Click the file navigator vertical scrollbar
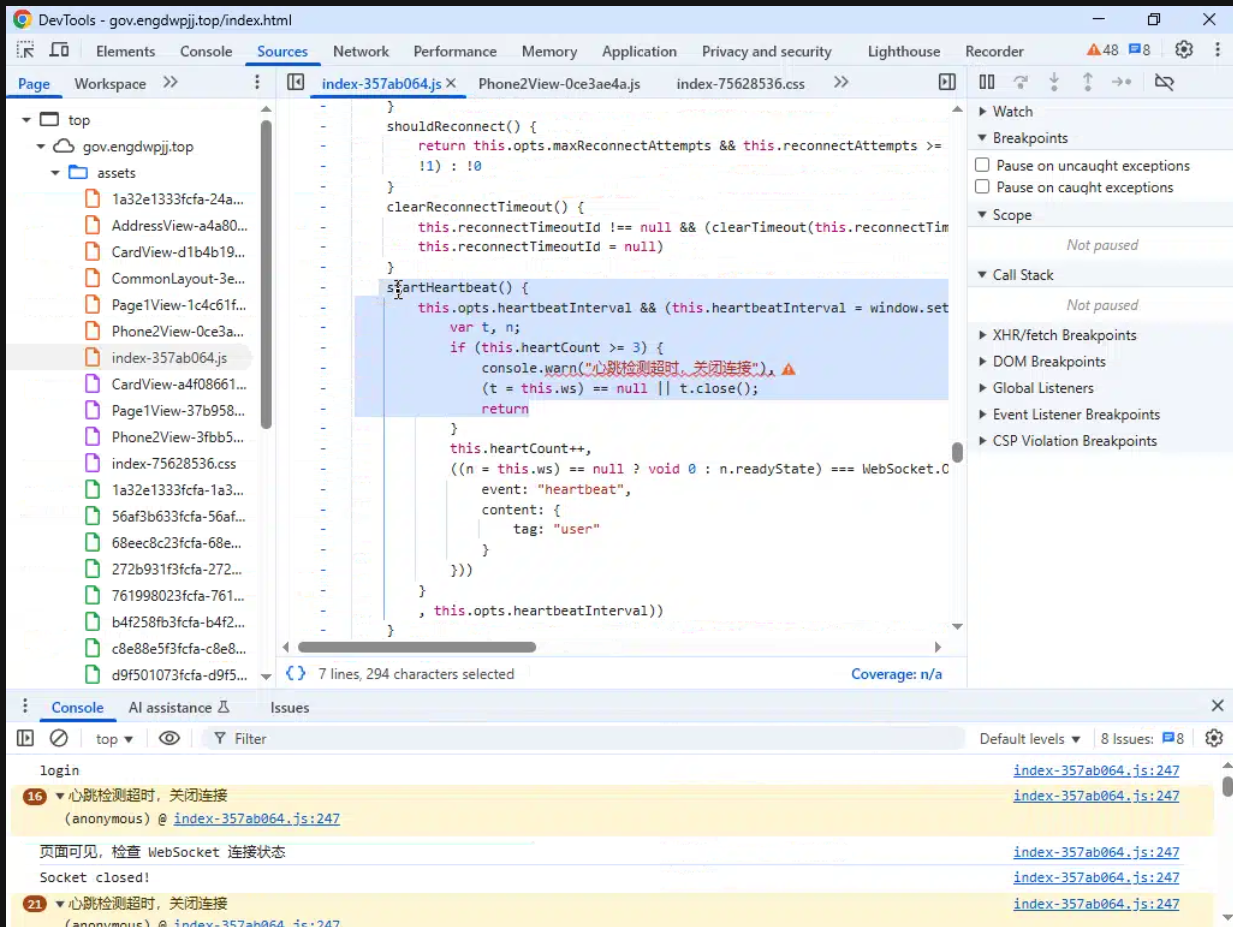 point(266,275)
